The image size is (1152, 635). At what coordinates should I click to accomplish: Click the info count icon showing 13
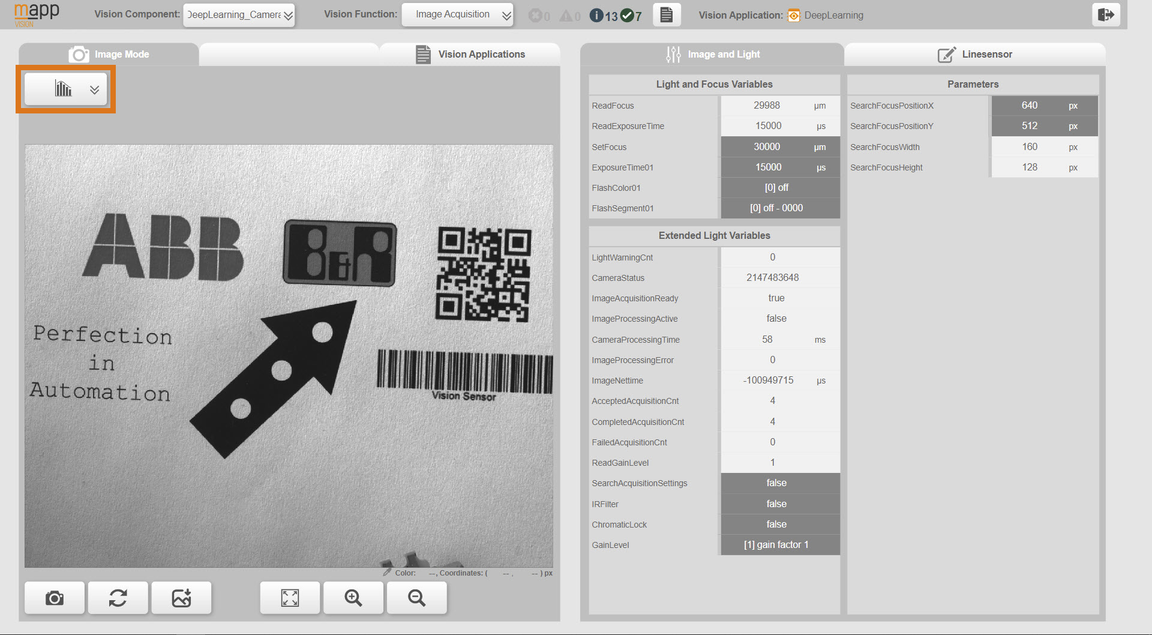597,15
